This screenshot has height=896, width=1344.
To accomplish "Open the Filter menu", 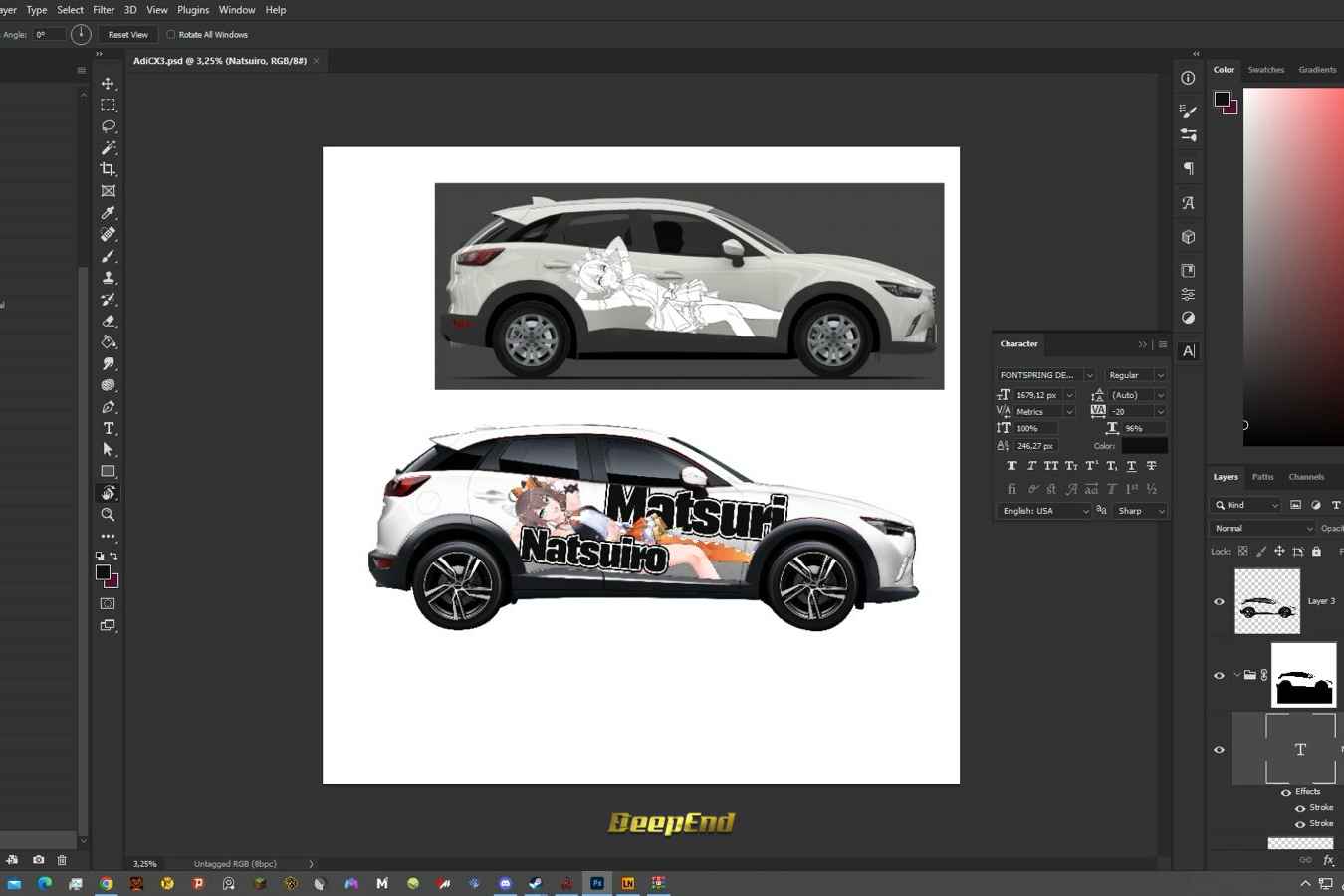I will coord(104,10).
